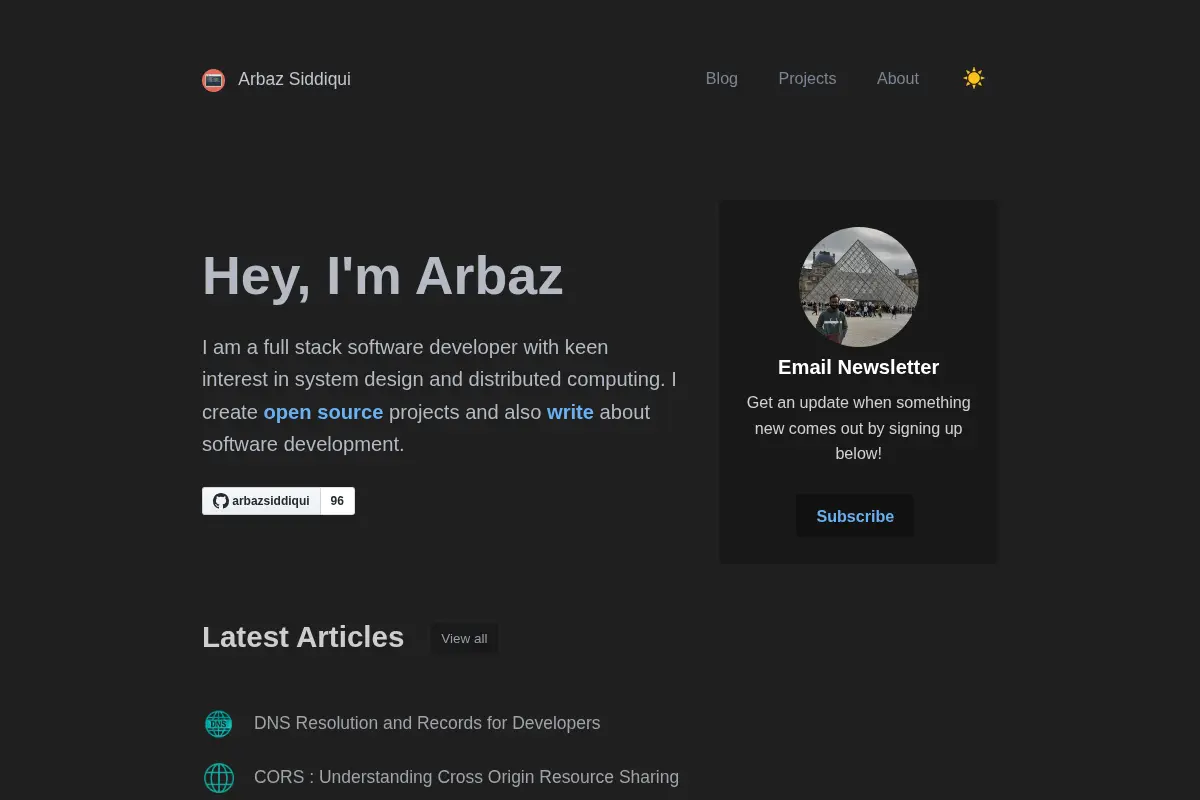
Task: Click the 'Email Newsletter' heading
Action: (858, 367)
